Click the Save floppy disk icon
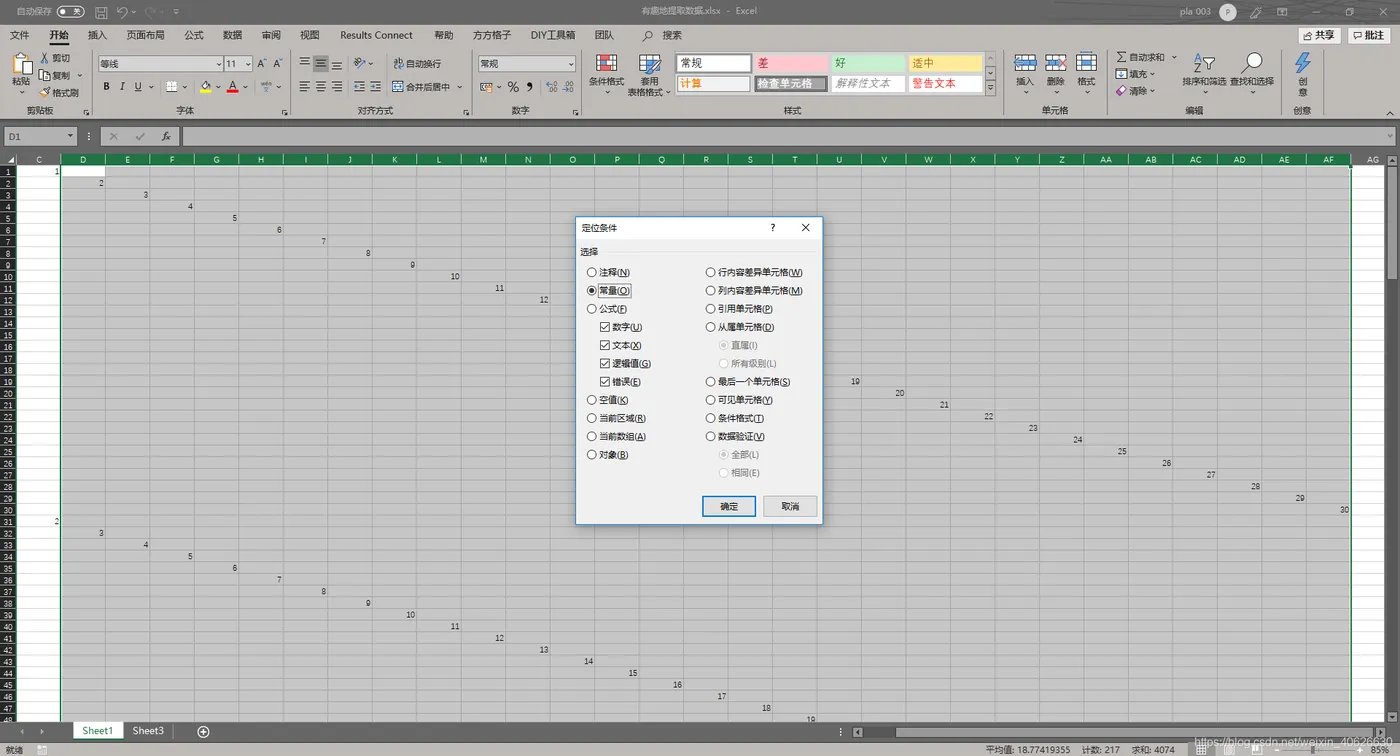The height and width of the screenshot is (756, 1400). coord(101,12)
